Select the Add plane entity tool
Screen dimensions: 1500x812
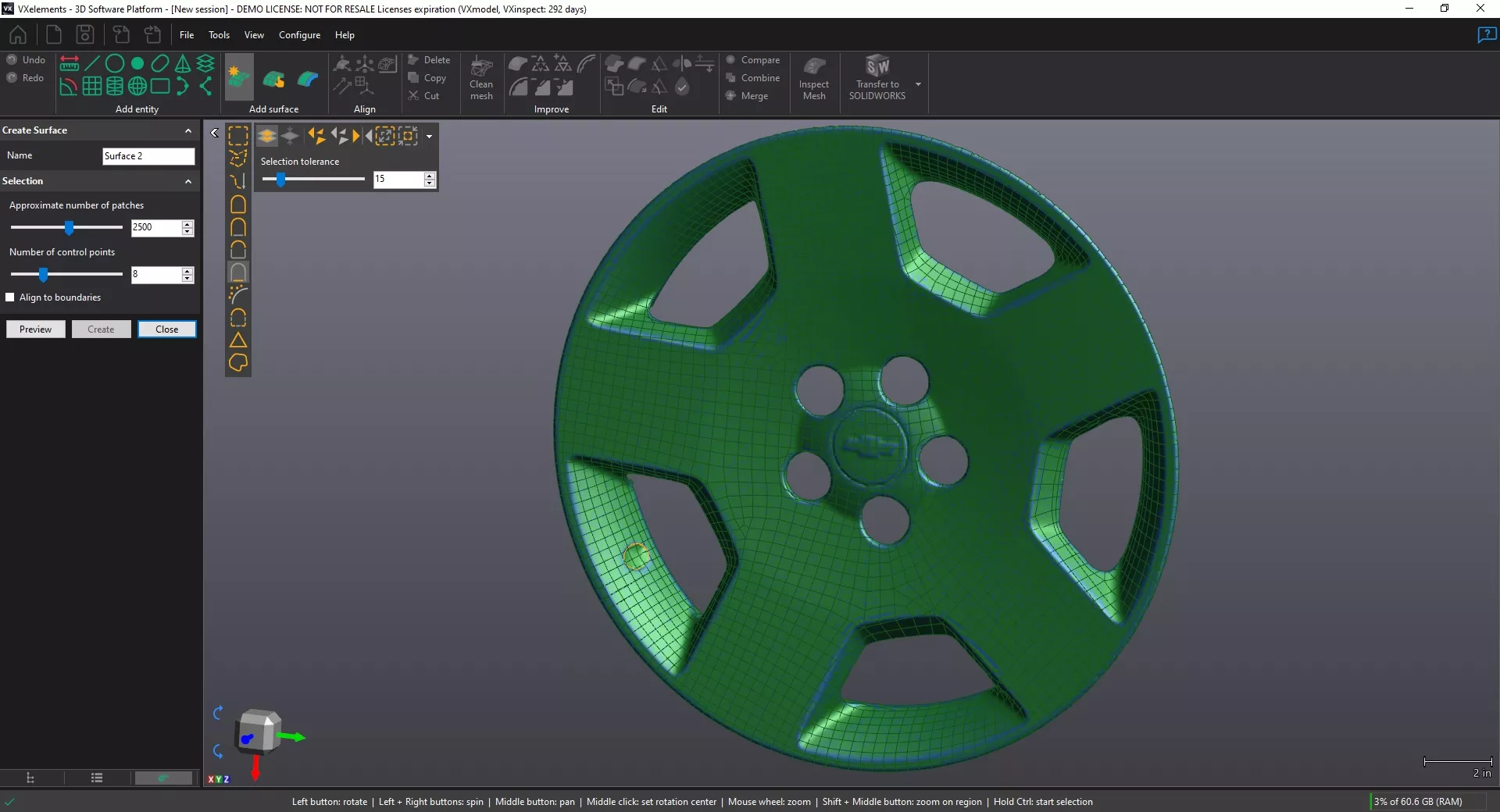pos(91,86)
